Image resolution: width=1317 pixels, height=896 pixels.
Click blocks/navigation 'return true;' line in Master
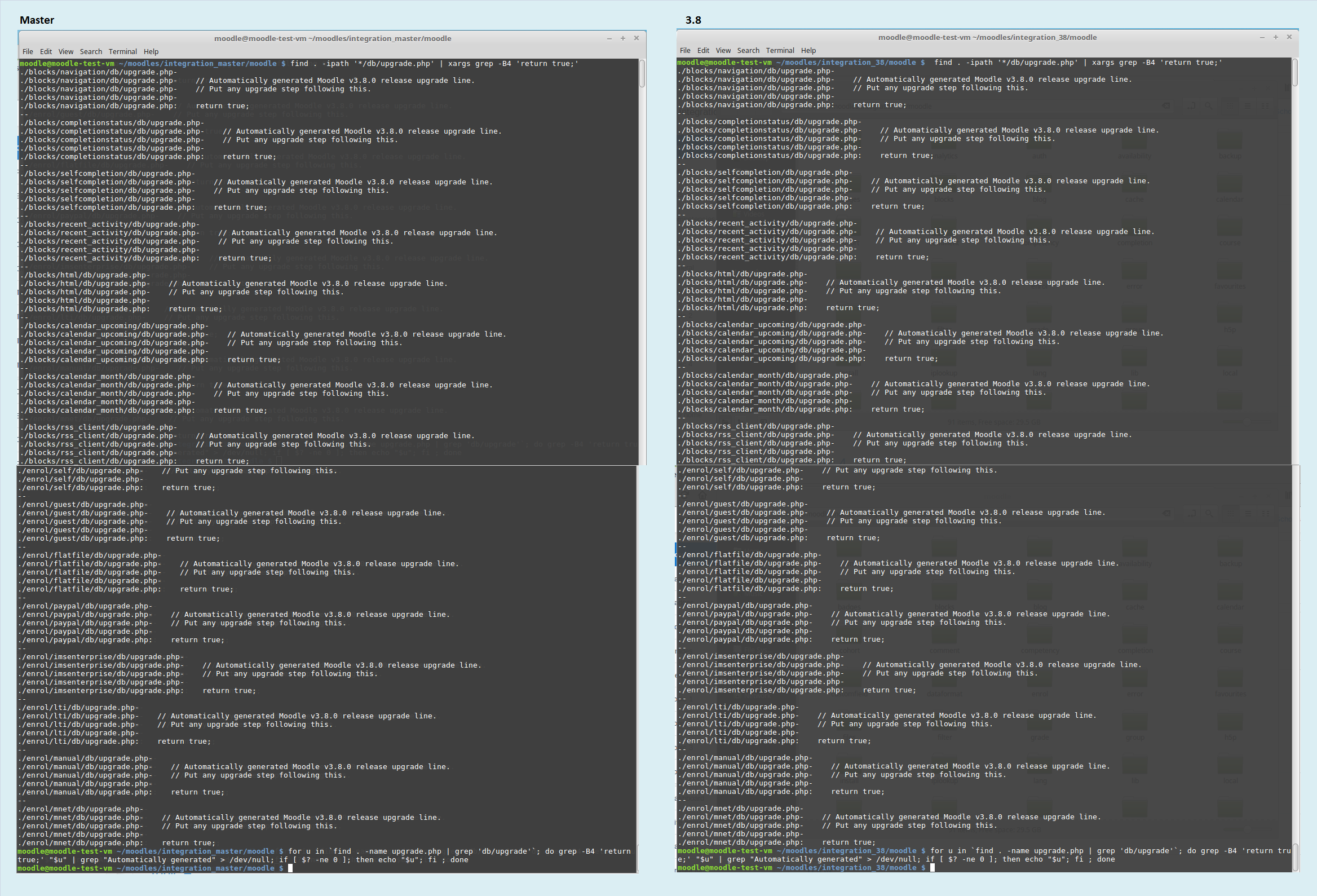135,106
